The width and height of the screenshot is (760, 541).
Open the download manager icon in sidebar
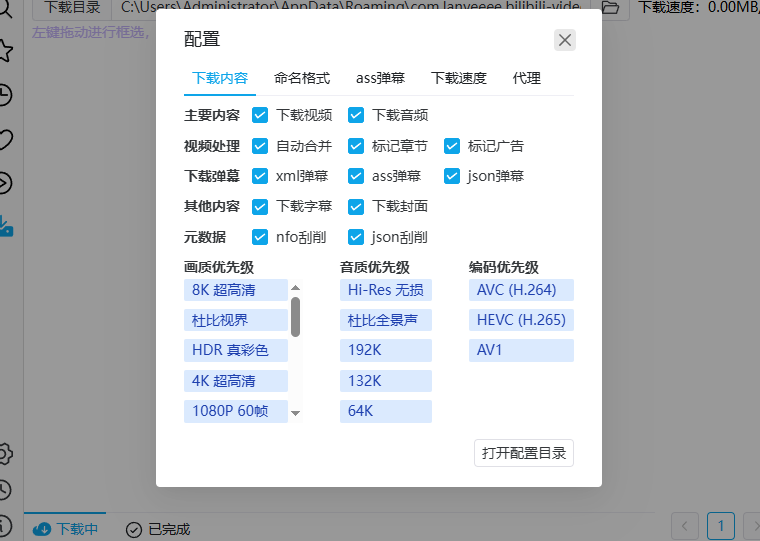5,227
